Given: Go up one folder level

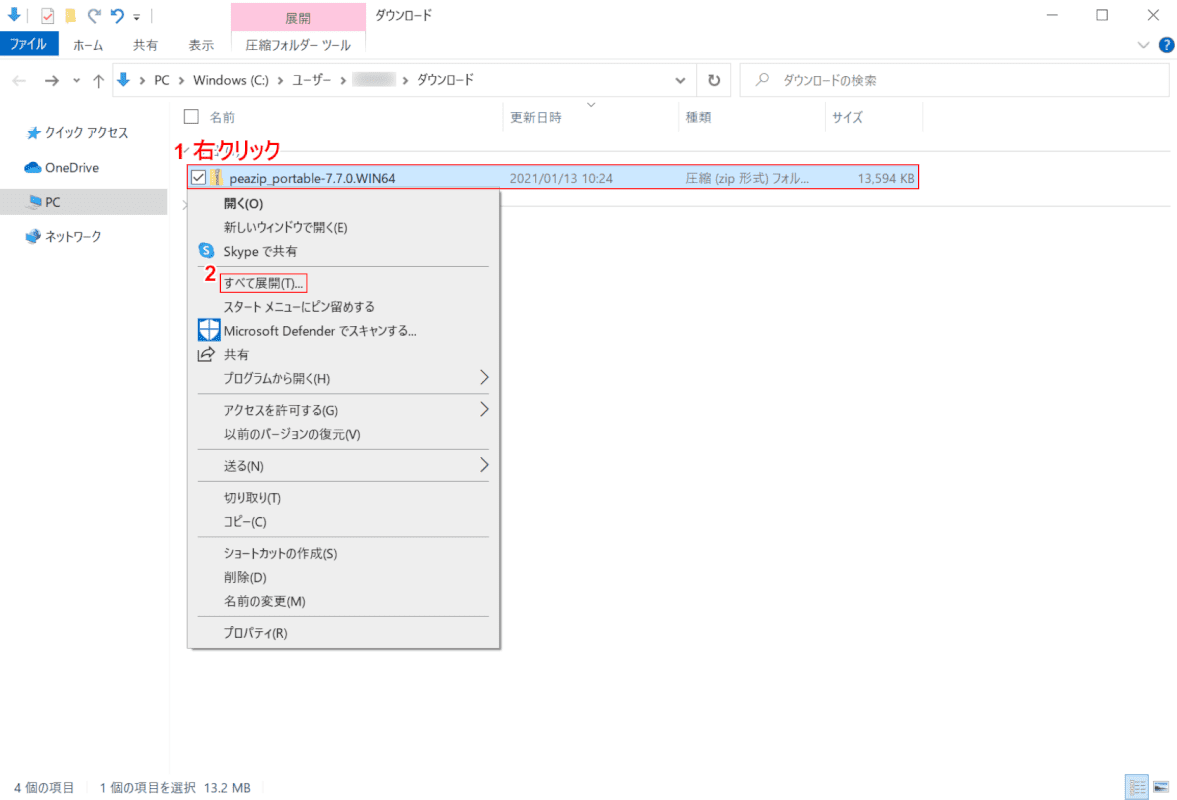Looking at the screenshot, I should pyautogui.click(x=98, y=80).
